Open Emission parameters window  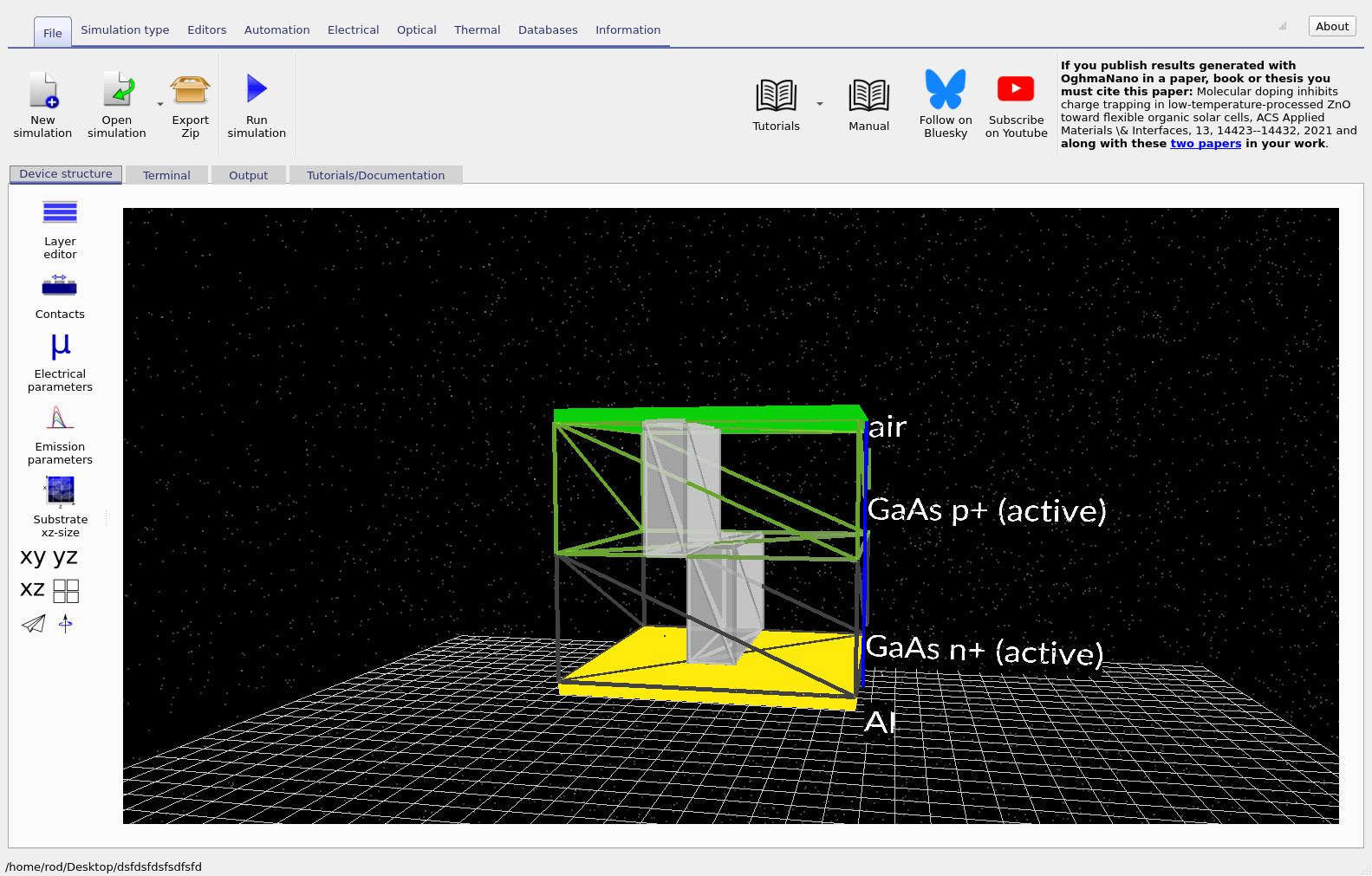tap(60, 419)
